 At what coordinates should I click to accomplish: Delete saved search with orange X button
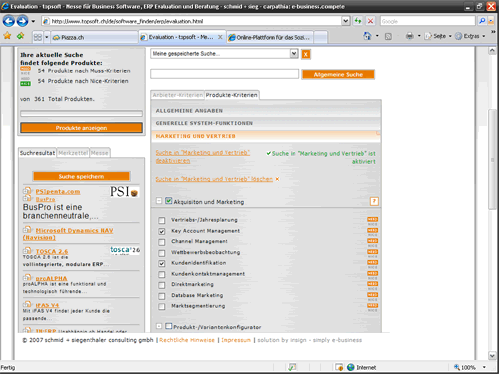click(x=306, y=54)
